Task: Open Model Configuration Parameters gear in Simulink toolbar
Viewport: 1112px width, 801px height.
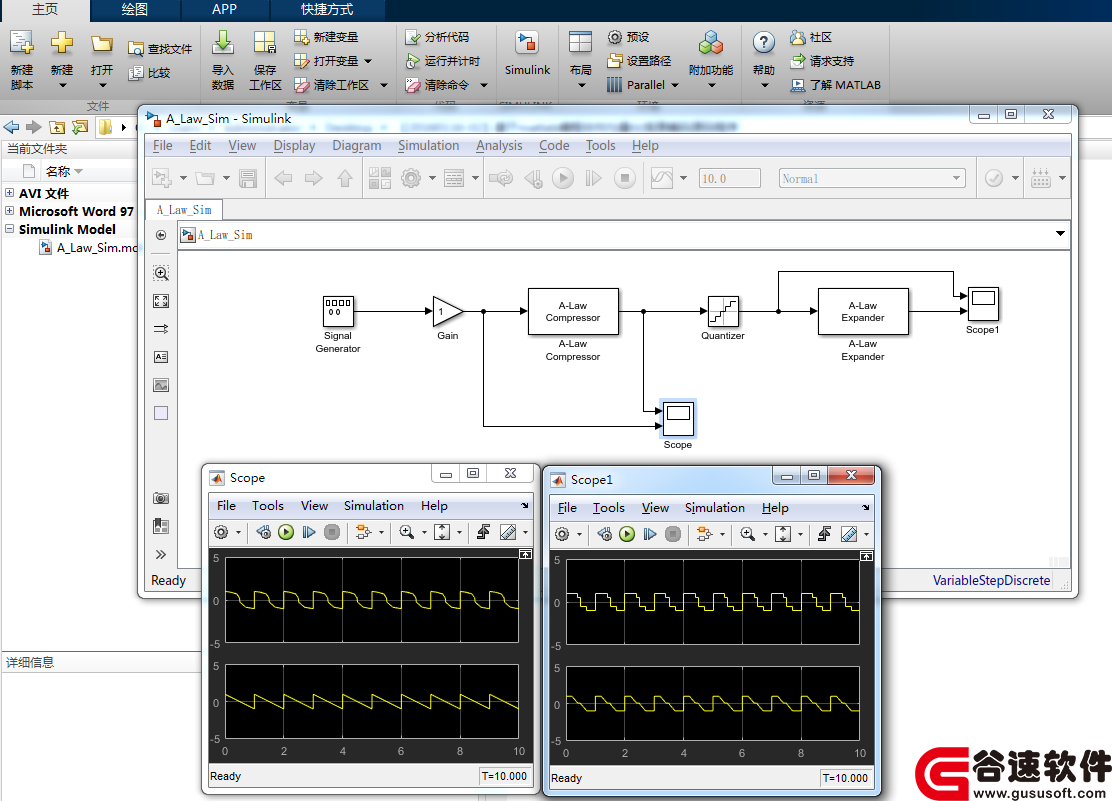Action: coord(411,178)
